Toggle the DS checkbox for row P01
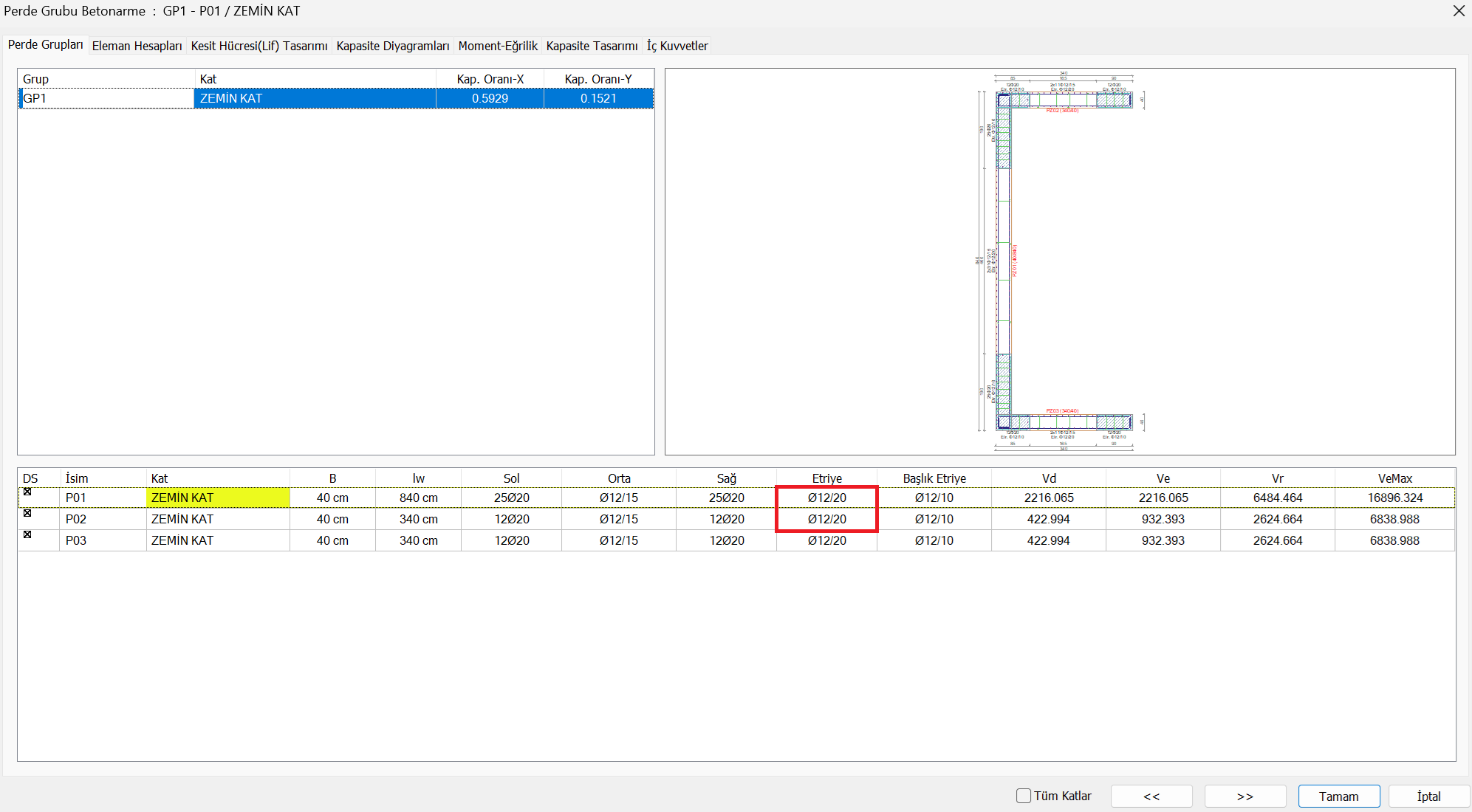The height and width of the screenshot is (812, 1472). (x=27, y=492)
